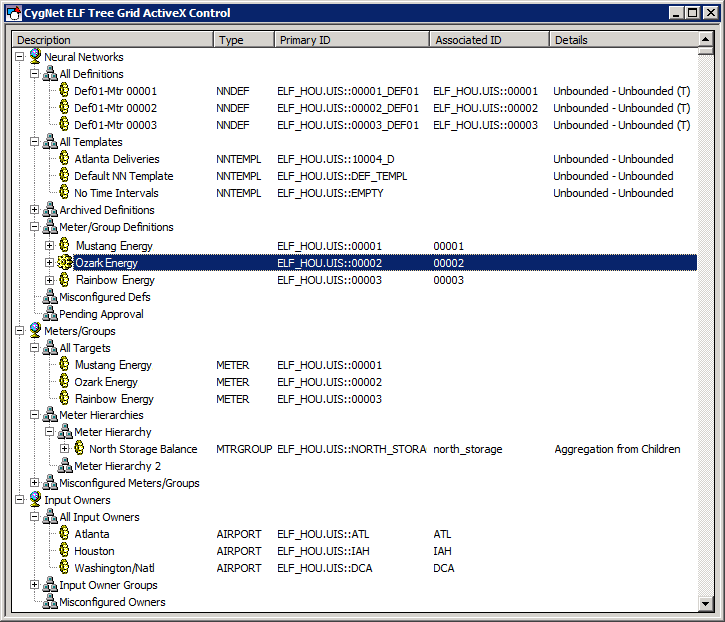Click the Misconfigured Defs network icon

[50, 296]
